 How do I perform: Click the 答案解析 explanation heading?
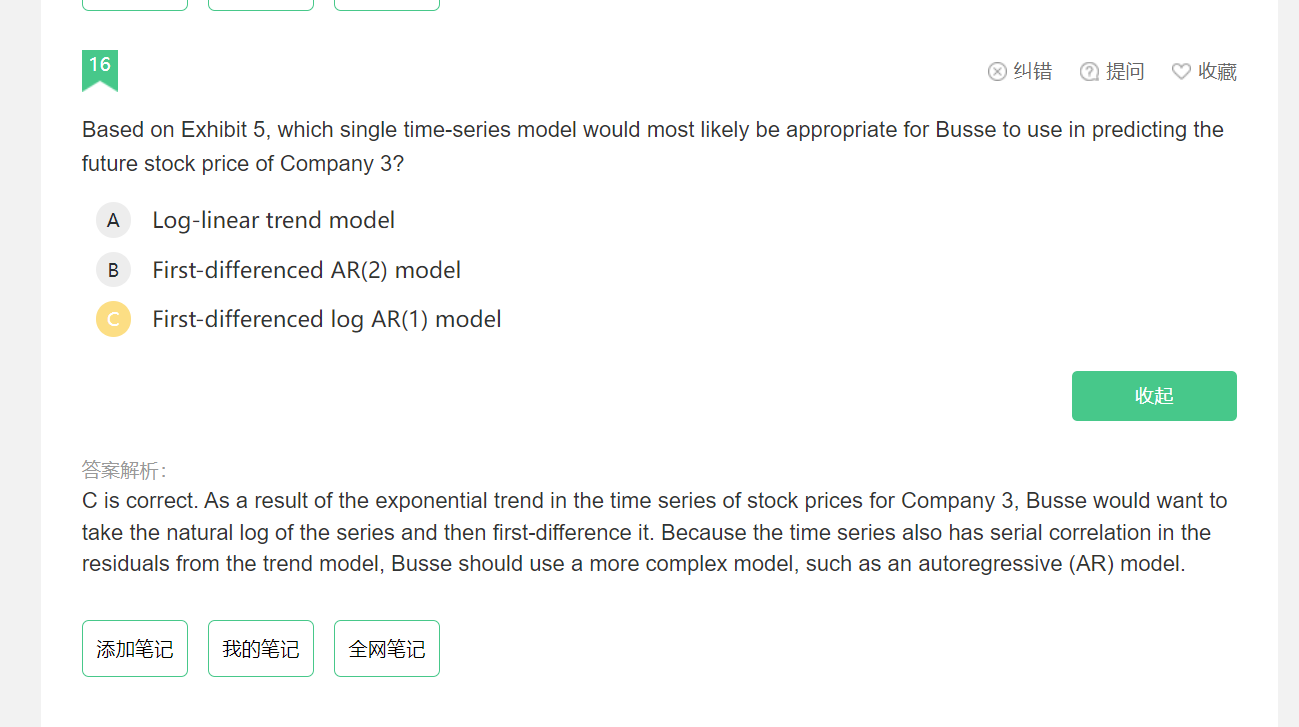125,470
